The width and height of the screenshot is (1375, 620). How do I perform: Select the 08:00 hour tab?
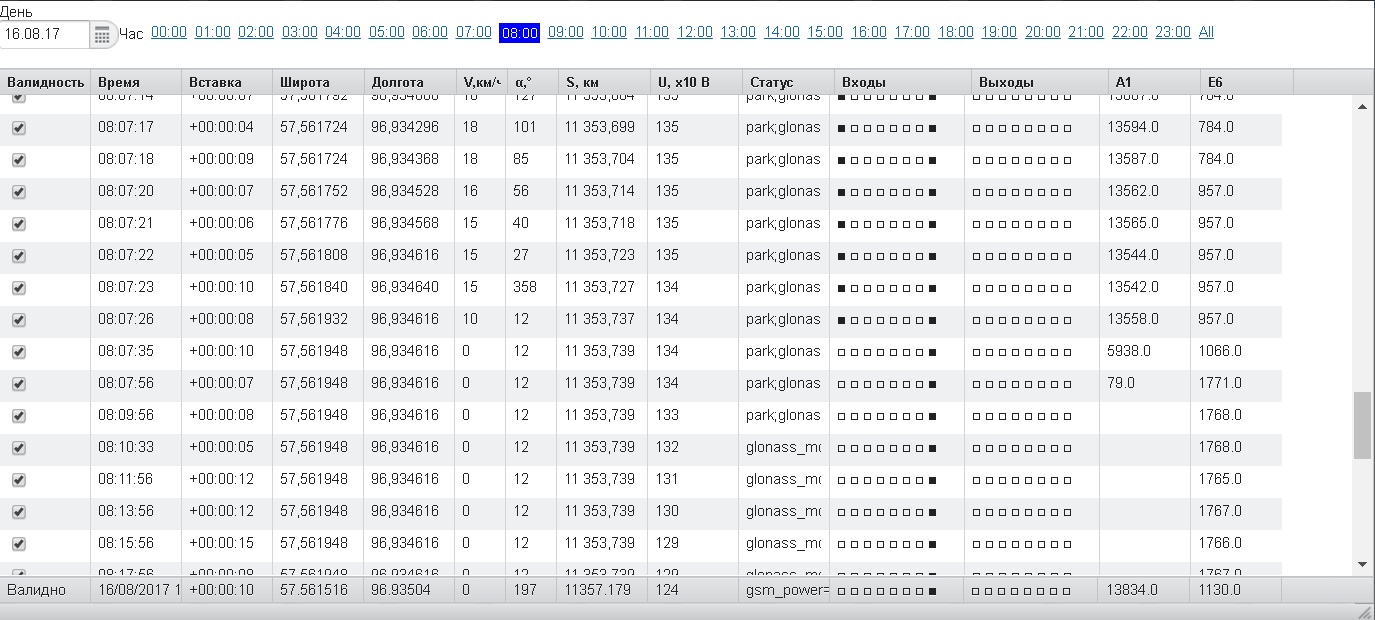(519, 33)
